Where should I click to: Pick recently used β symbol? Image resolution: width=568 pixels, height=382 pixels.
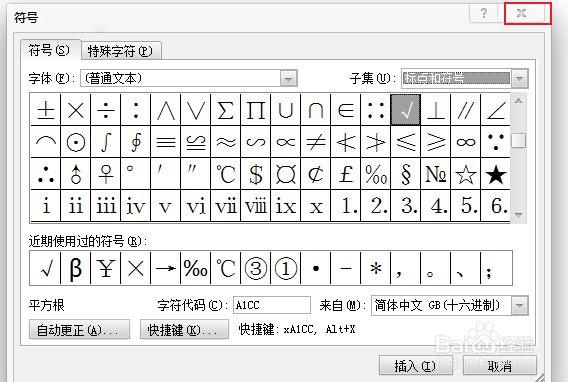76,268
